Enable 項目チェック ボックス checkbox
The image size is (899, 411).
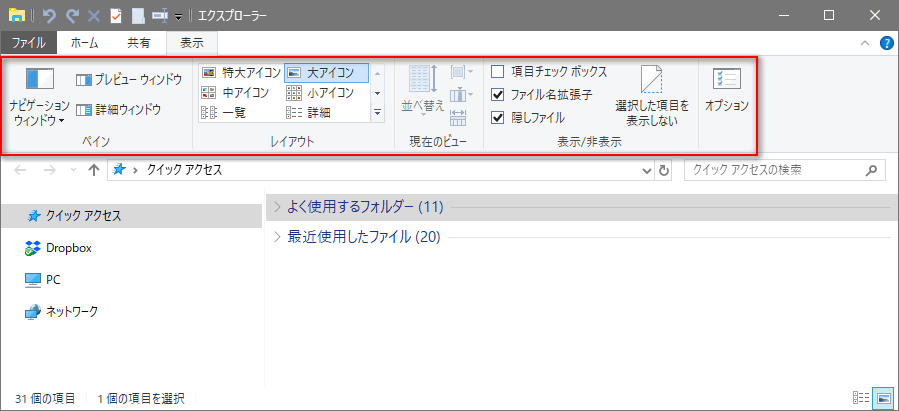coord(498,72)
